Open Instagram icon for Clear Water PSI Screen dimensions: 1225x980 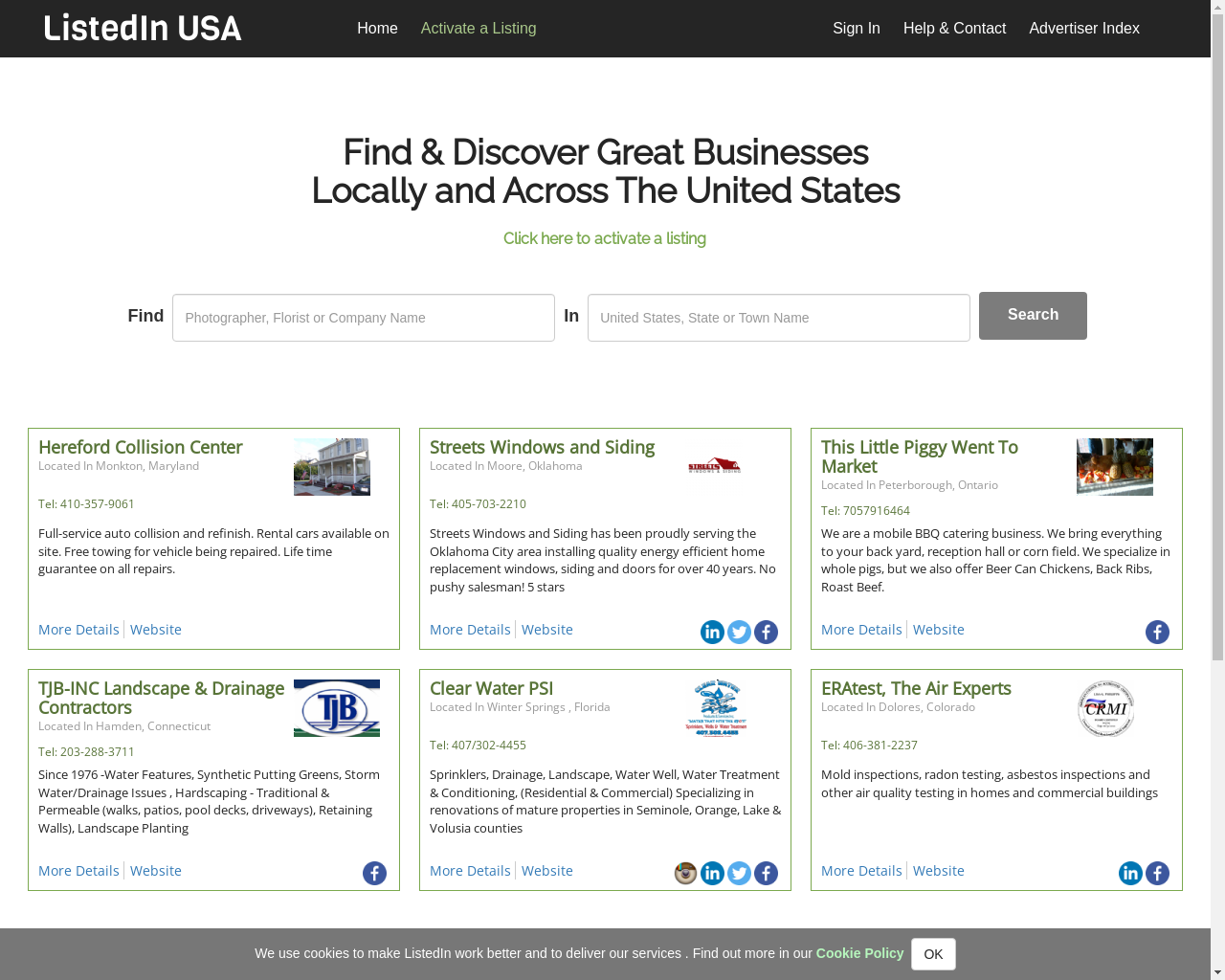[x=685, y=873]
